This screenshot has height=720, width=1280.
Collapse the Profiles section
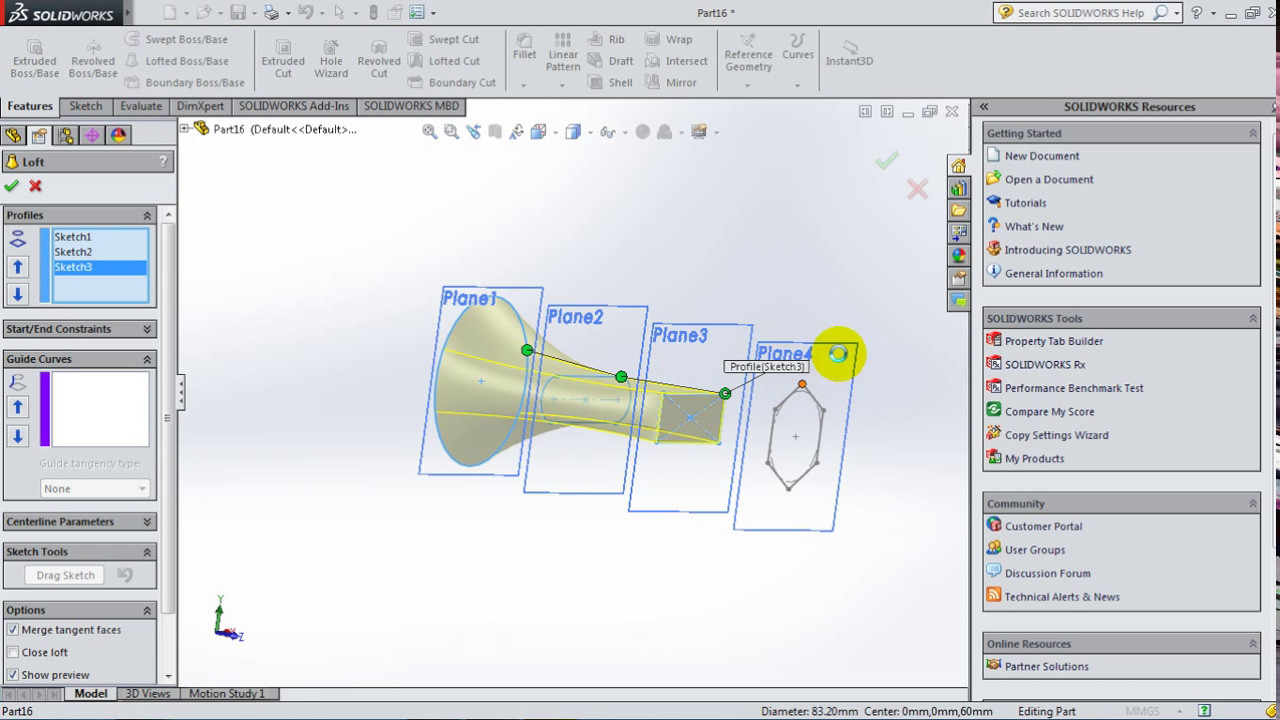coord(147,215)
